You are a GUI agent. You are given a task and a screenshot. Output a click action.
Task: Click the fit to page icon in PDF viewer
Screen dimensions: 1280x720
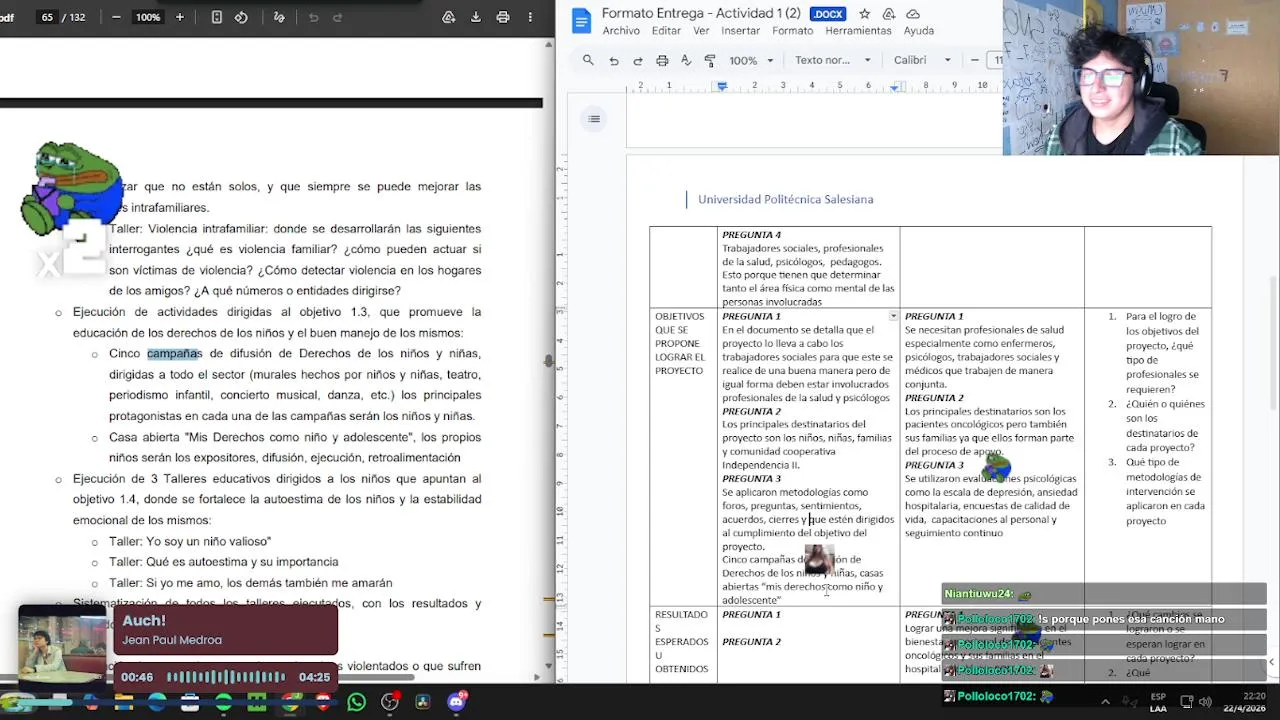point(216,17)
